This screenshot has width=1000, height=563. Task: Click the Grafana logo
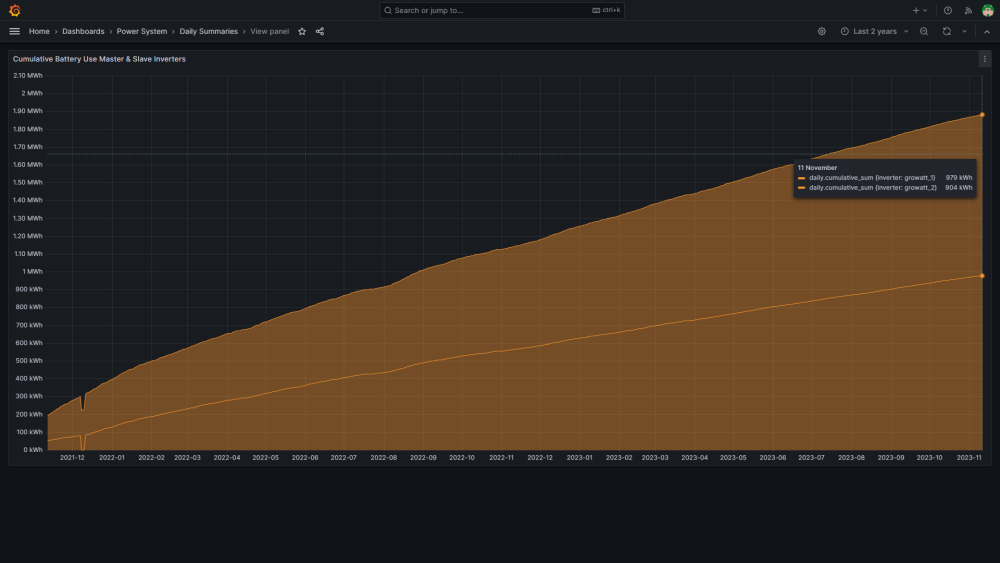[15, 10]
